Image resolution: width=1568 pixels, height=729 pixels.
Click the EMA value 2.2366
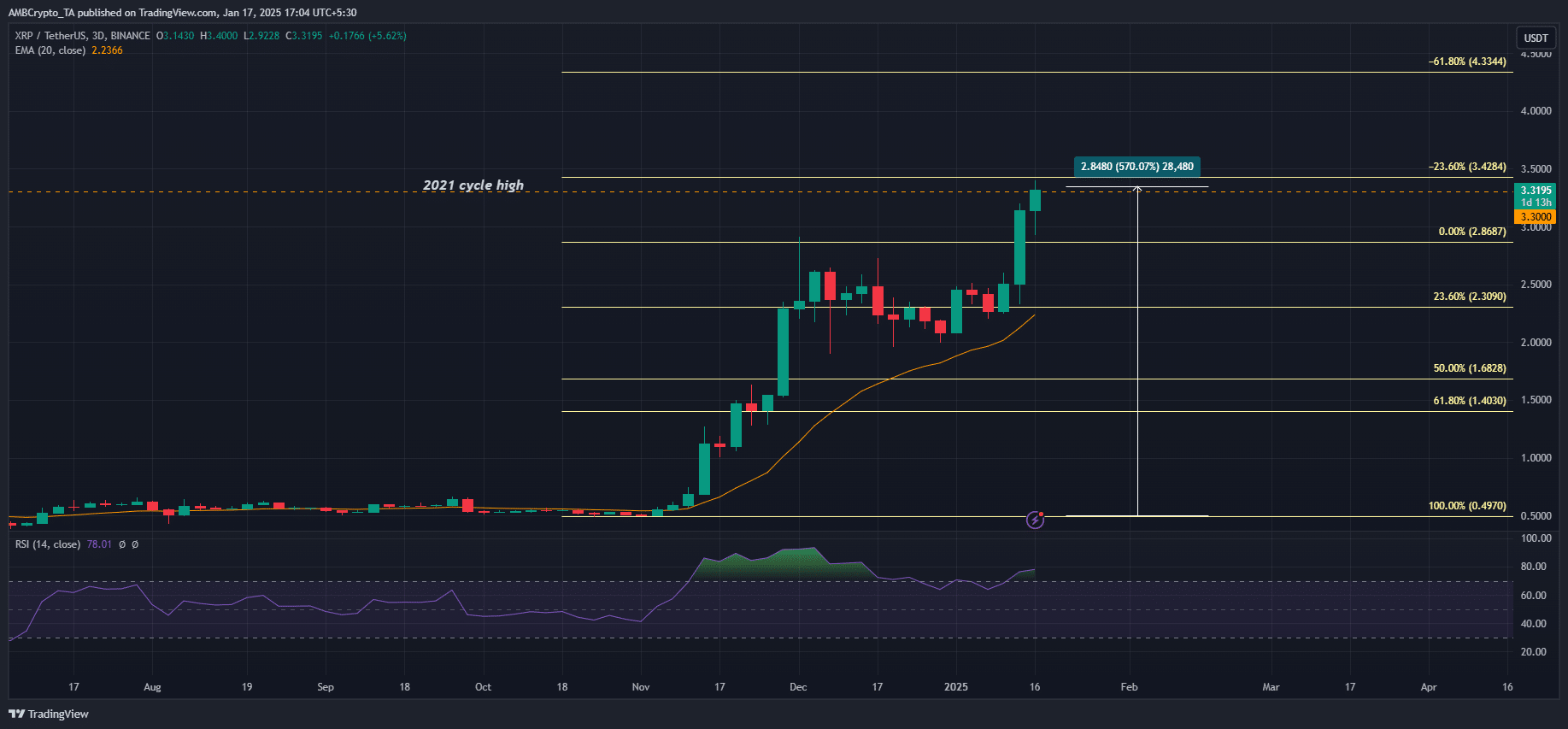(107, 50)
